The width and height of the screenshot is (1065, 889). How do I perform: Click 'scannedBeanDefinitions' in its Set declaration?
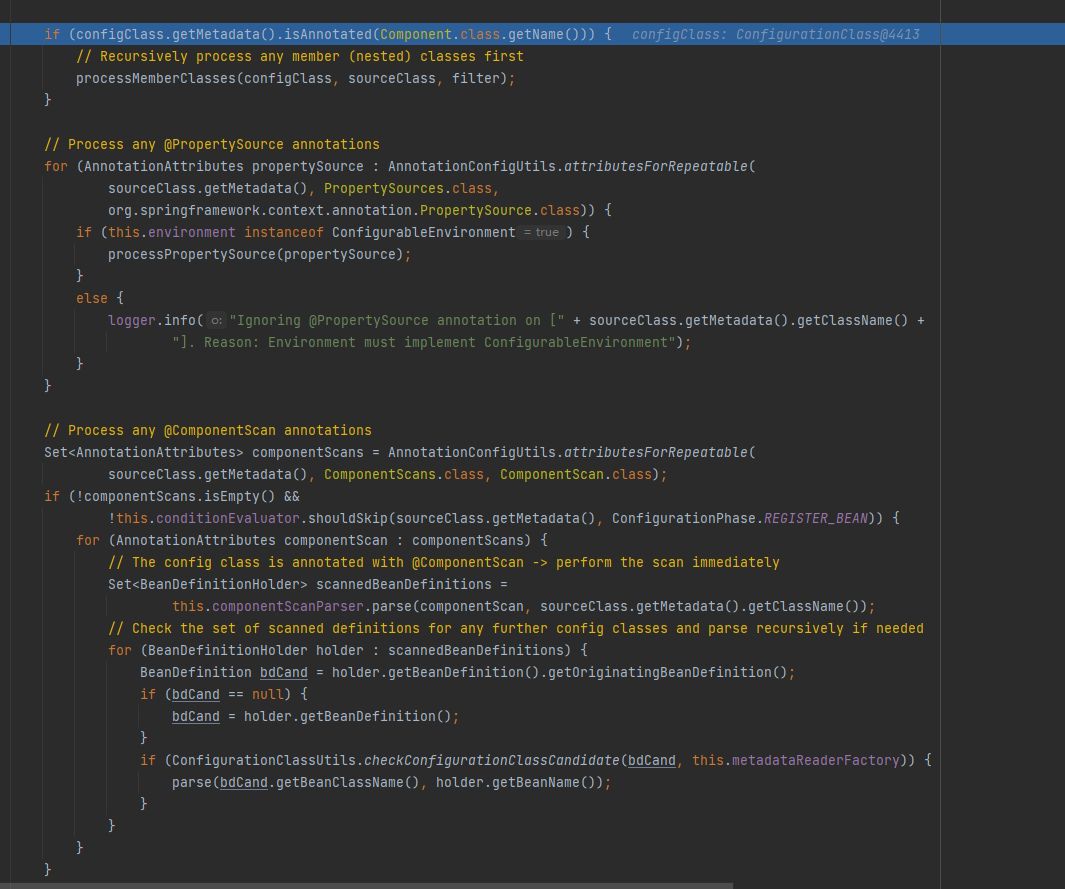coord(403,584)
